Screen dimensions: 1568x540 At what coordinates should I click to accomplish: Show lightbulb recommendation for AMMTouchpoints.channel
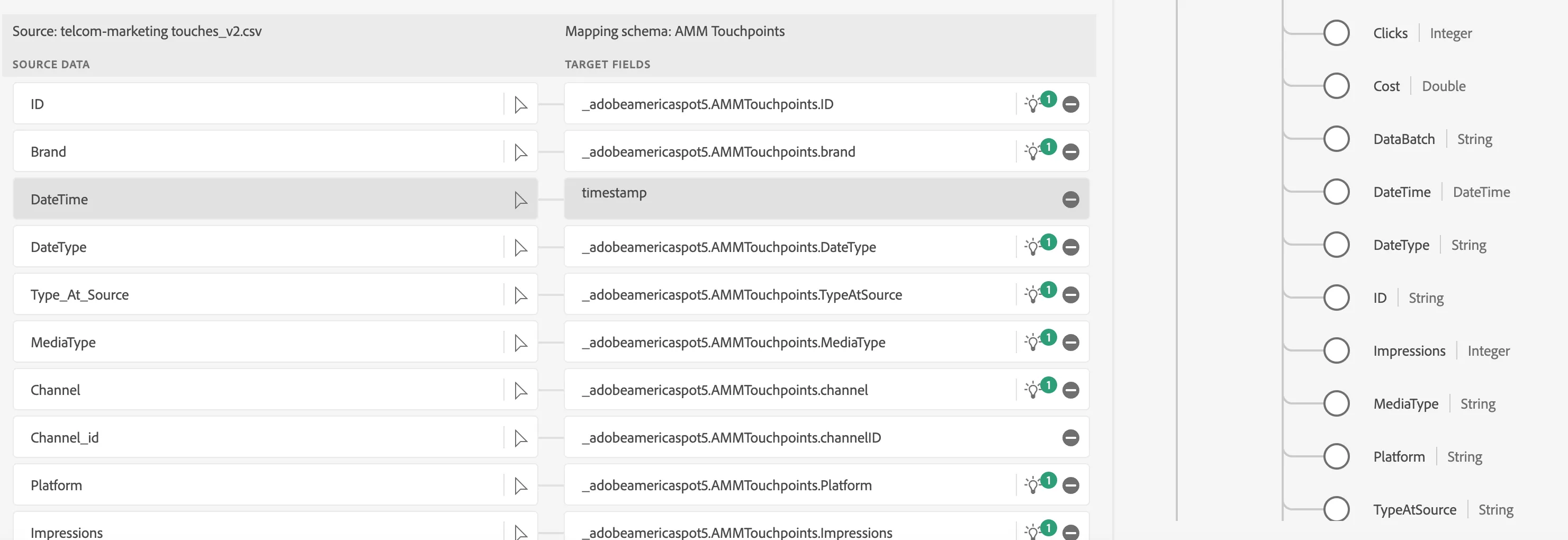click(x=1033, y=390)
